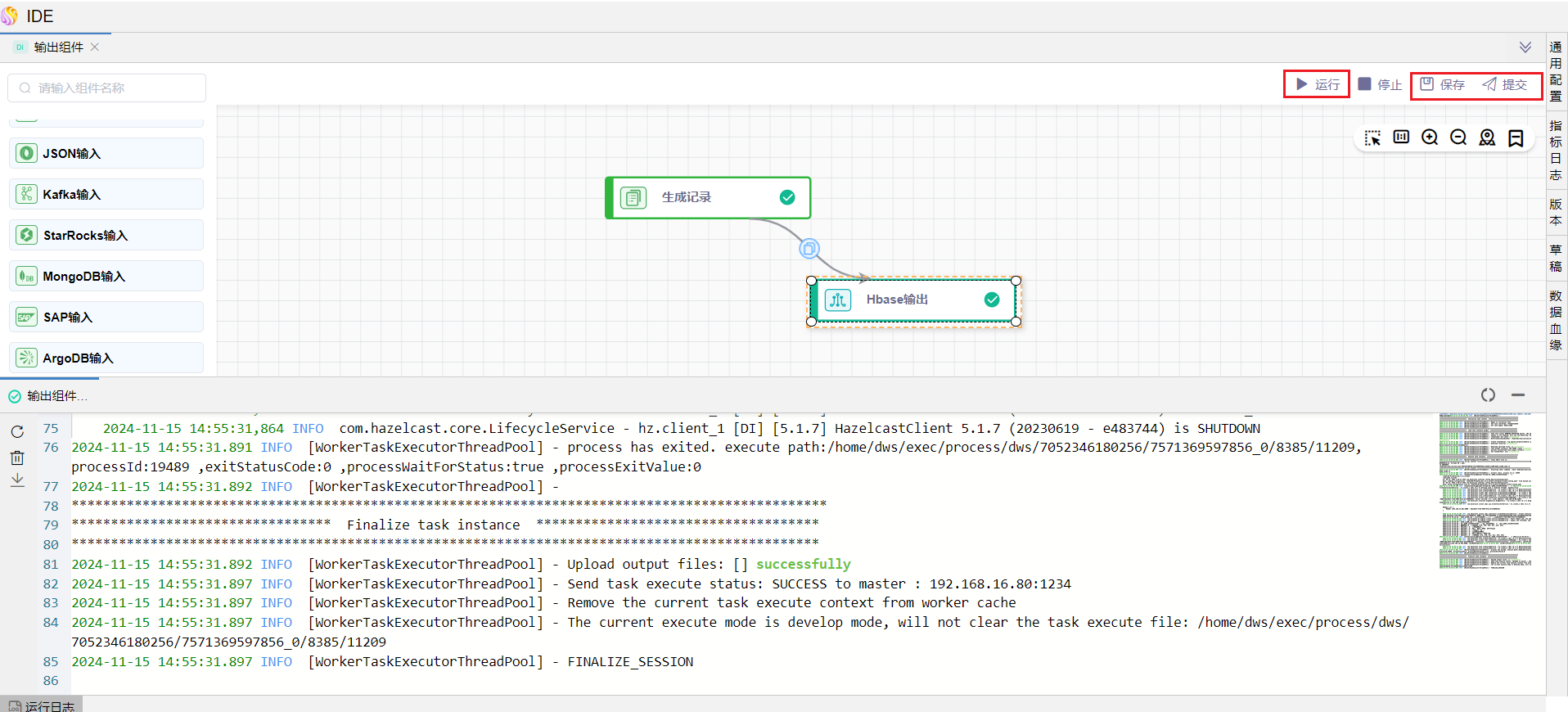
Task: Minimize the log panel with the dash
Action: coord(1518,395)
